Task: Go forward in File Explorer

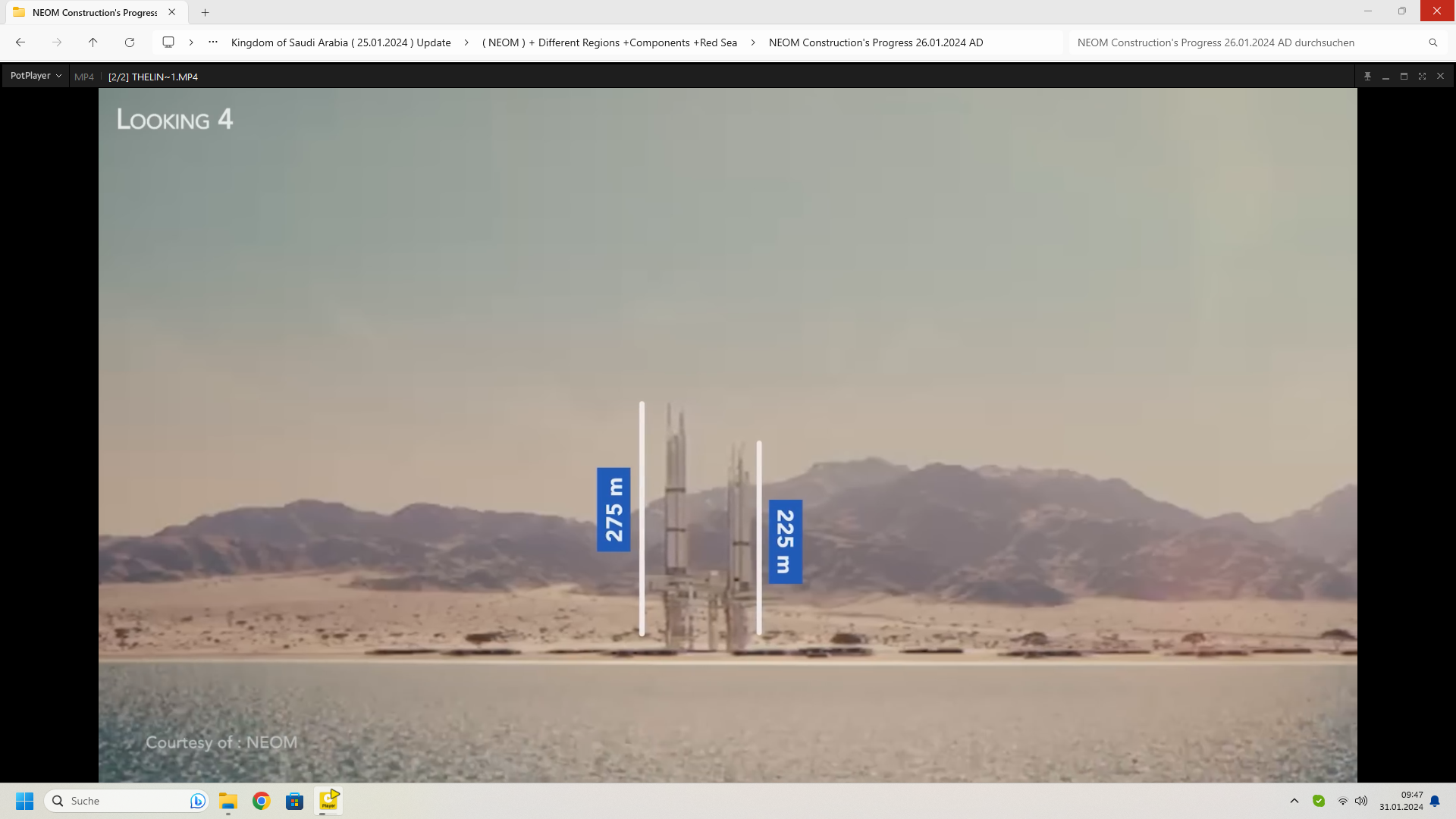Action: tap(57, 42)
